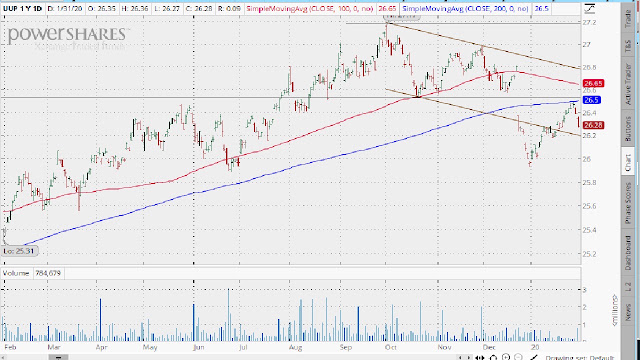Click the 25.2 price axis label
Image resolution: width=640 pixels, height=360 pixels.
point(589,254)
